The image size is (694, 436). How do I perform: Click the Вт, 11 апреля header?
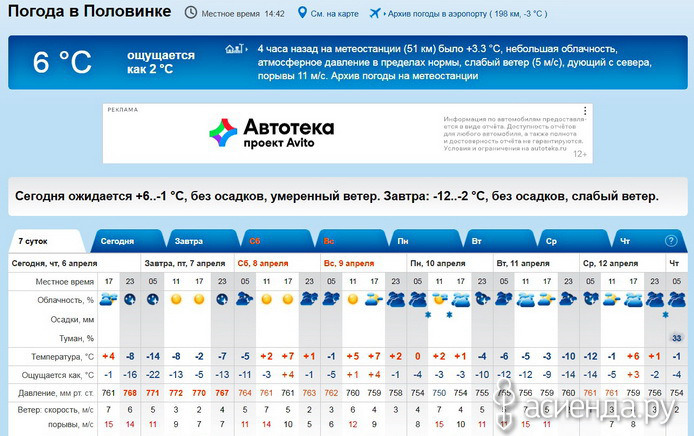[522, 263]
